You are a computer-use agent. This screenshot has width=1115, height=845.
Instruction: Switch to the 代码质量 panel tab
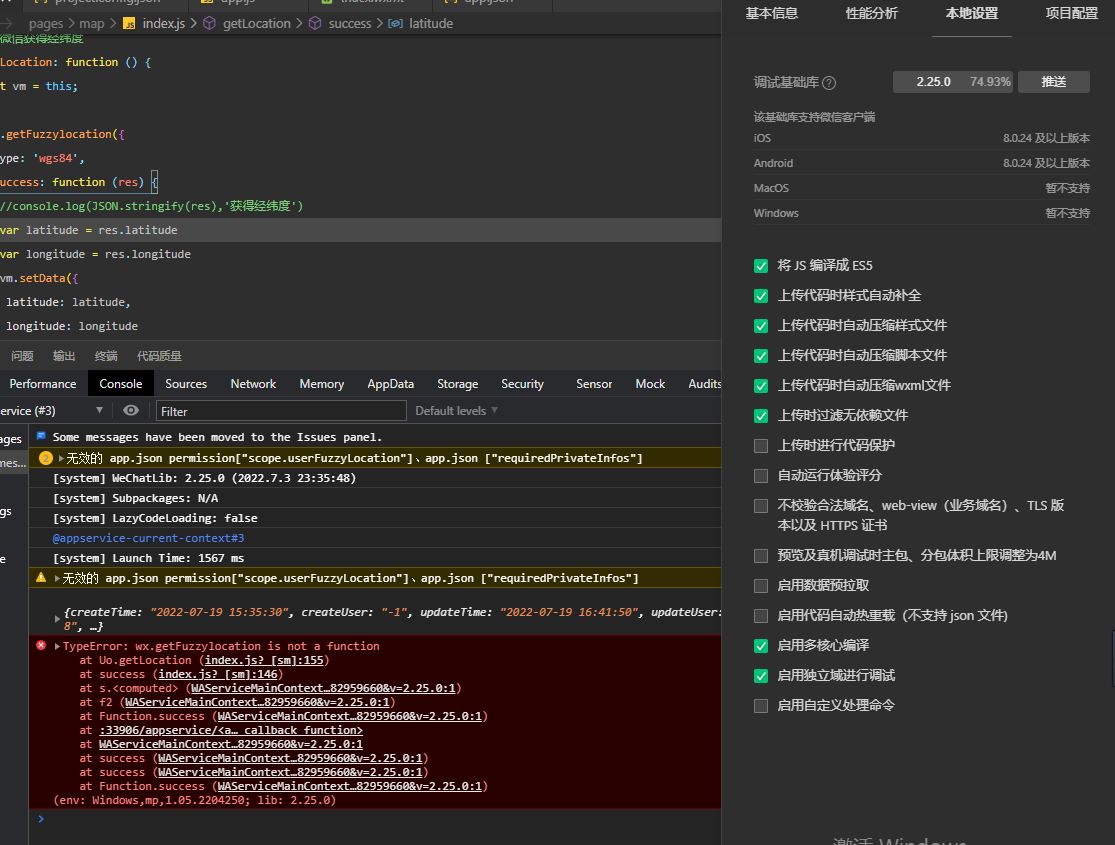tap(159, 356)
